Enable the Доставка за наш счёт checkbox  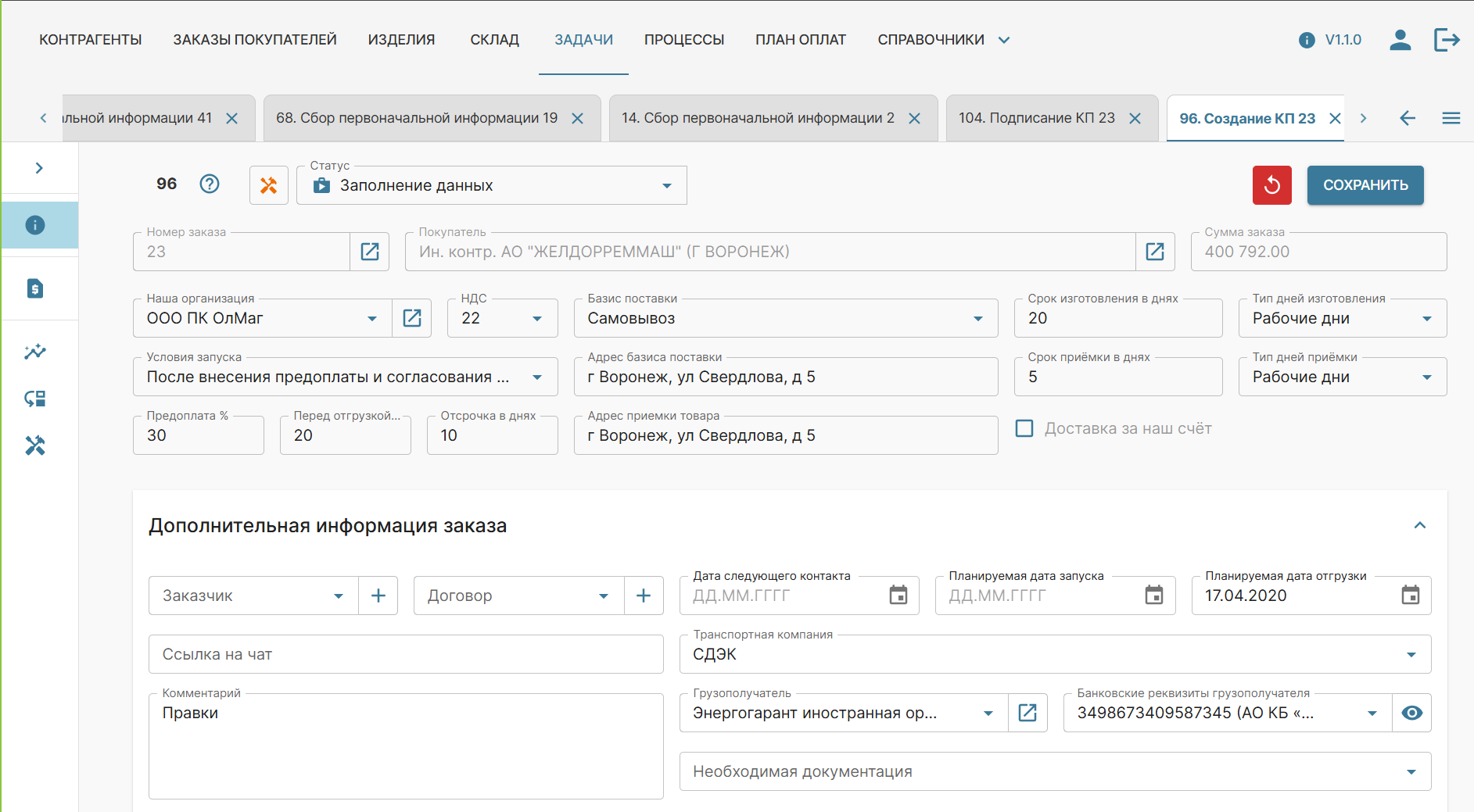[1024, 428]
